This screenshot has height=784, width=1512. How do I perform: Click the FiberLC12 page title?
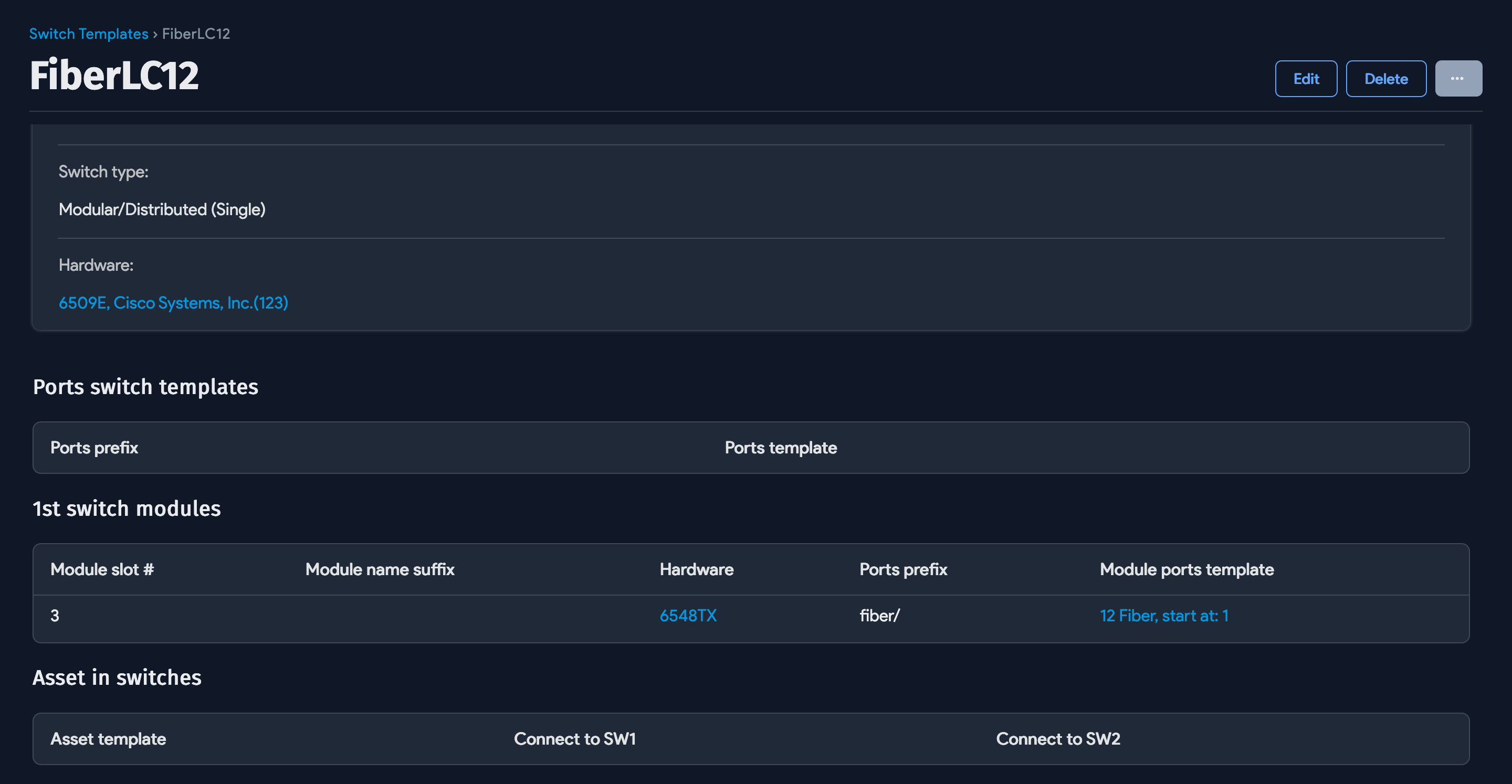114,76
